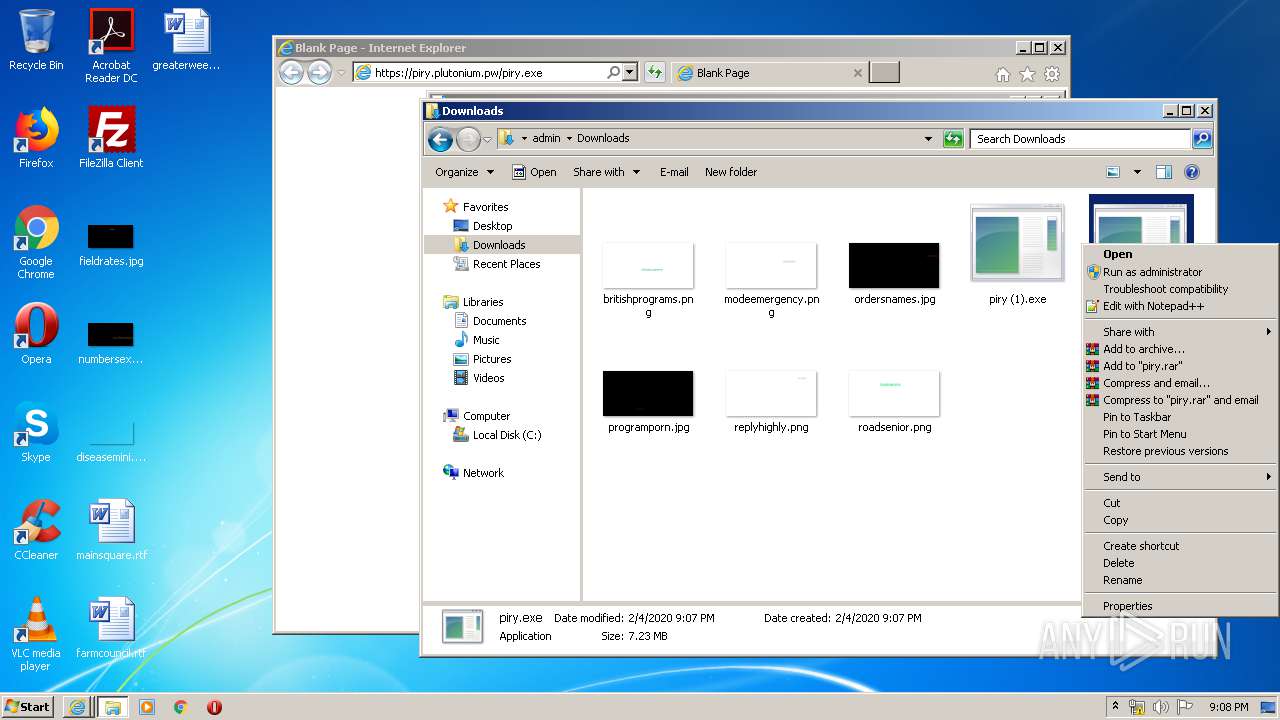
Task: Open a new tab in Internet Explorer
Action: (884, 72)
